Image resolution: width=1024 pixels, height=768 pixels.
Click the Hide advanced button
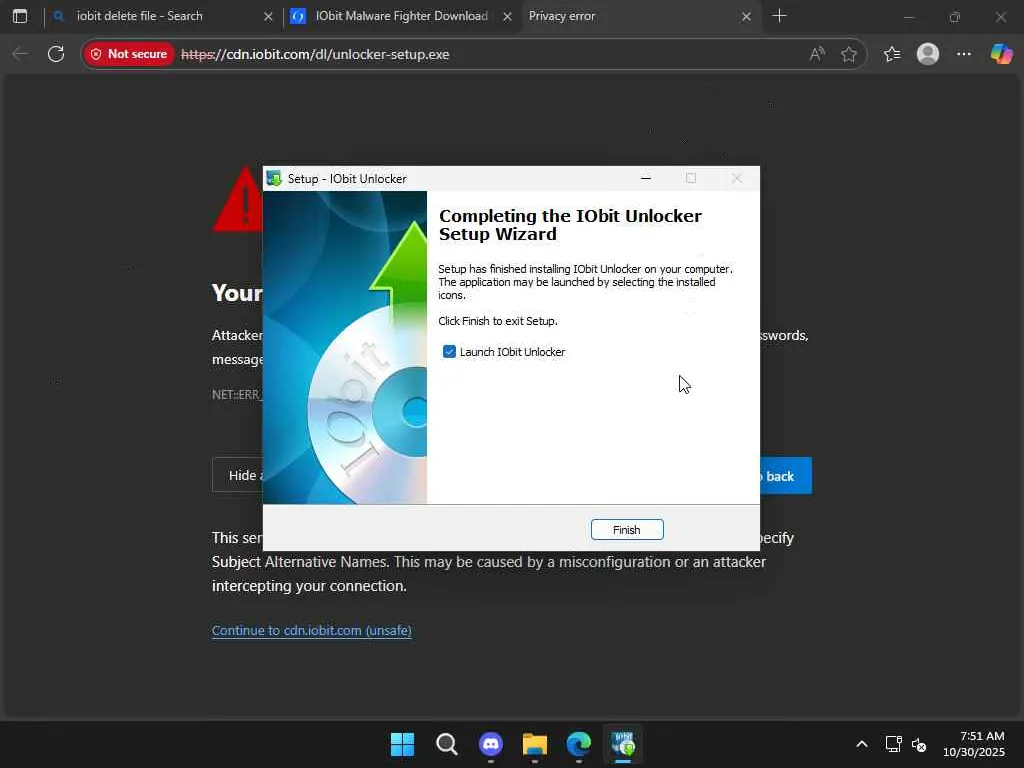(238, 475)
